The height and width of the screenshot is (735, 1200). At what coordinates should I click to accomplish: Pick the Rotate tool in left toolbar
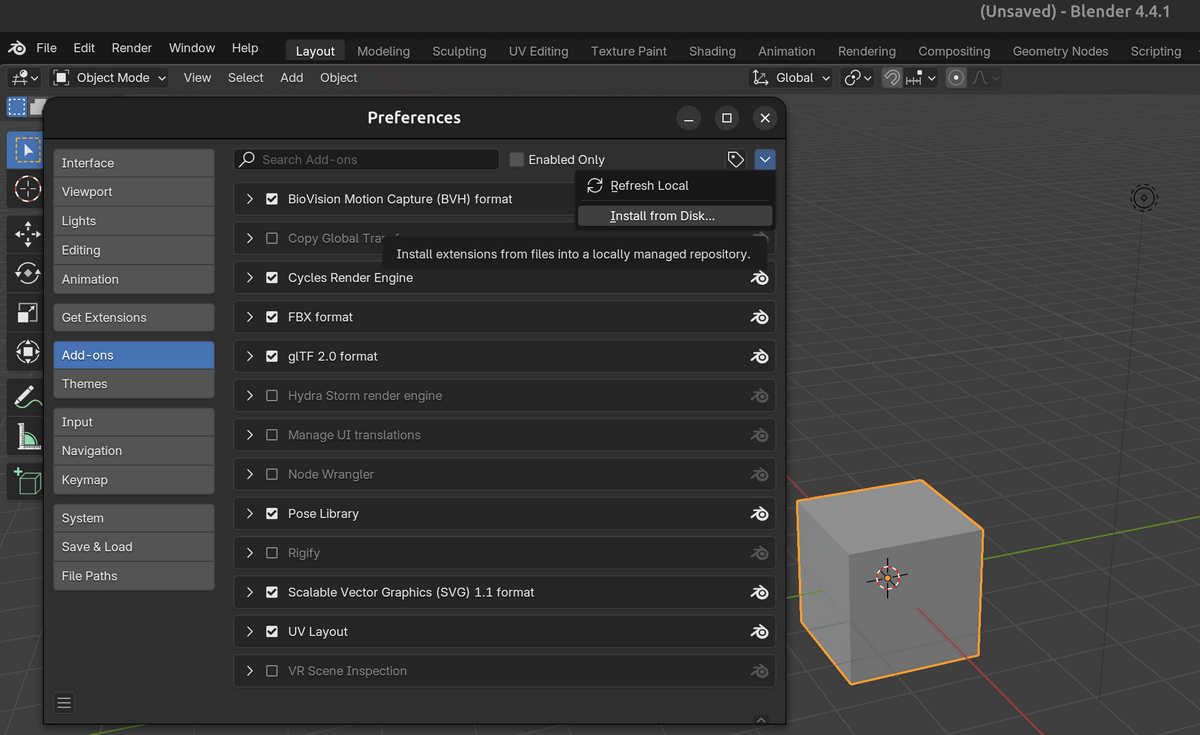[x=27, y=273]
